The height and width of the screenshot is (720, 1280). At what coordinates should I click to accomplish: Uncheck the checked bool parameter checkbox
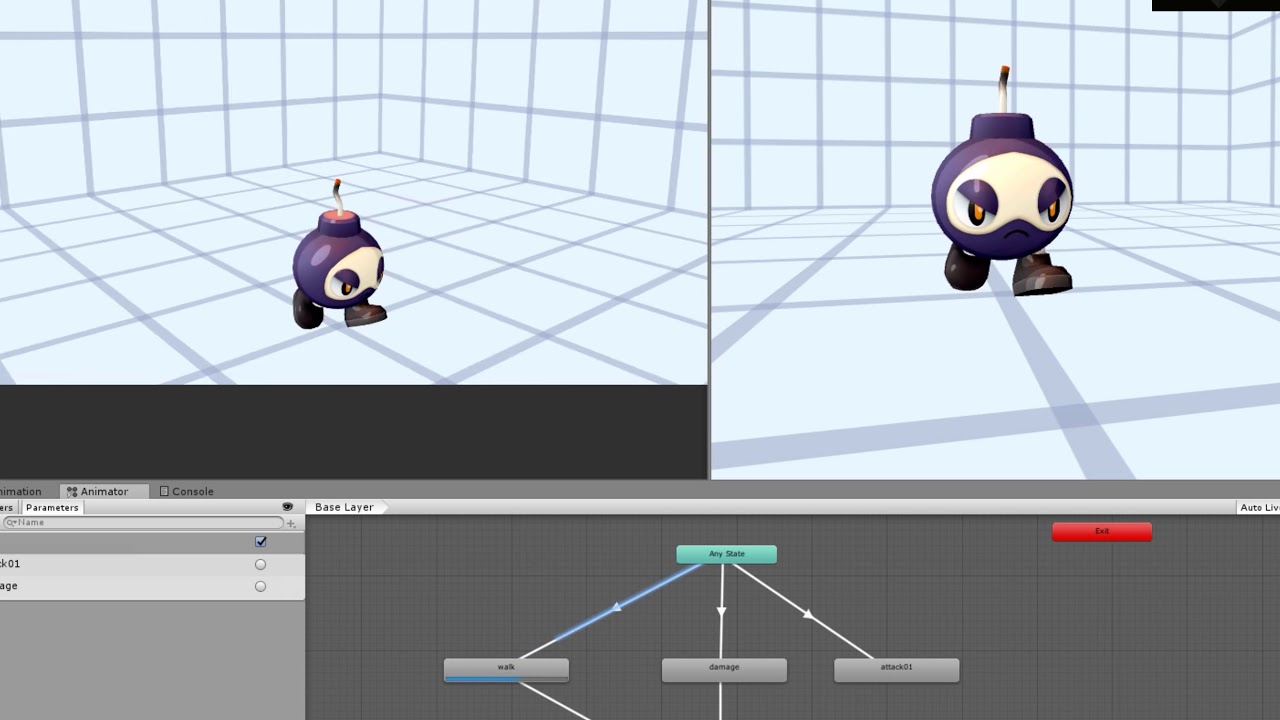[x=261, y=542]
